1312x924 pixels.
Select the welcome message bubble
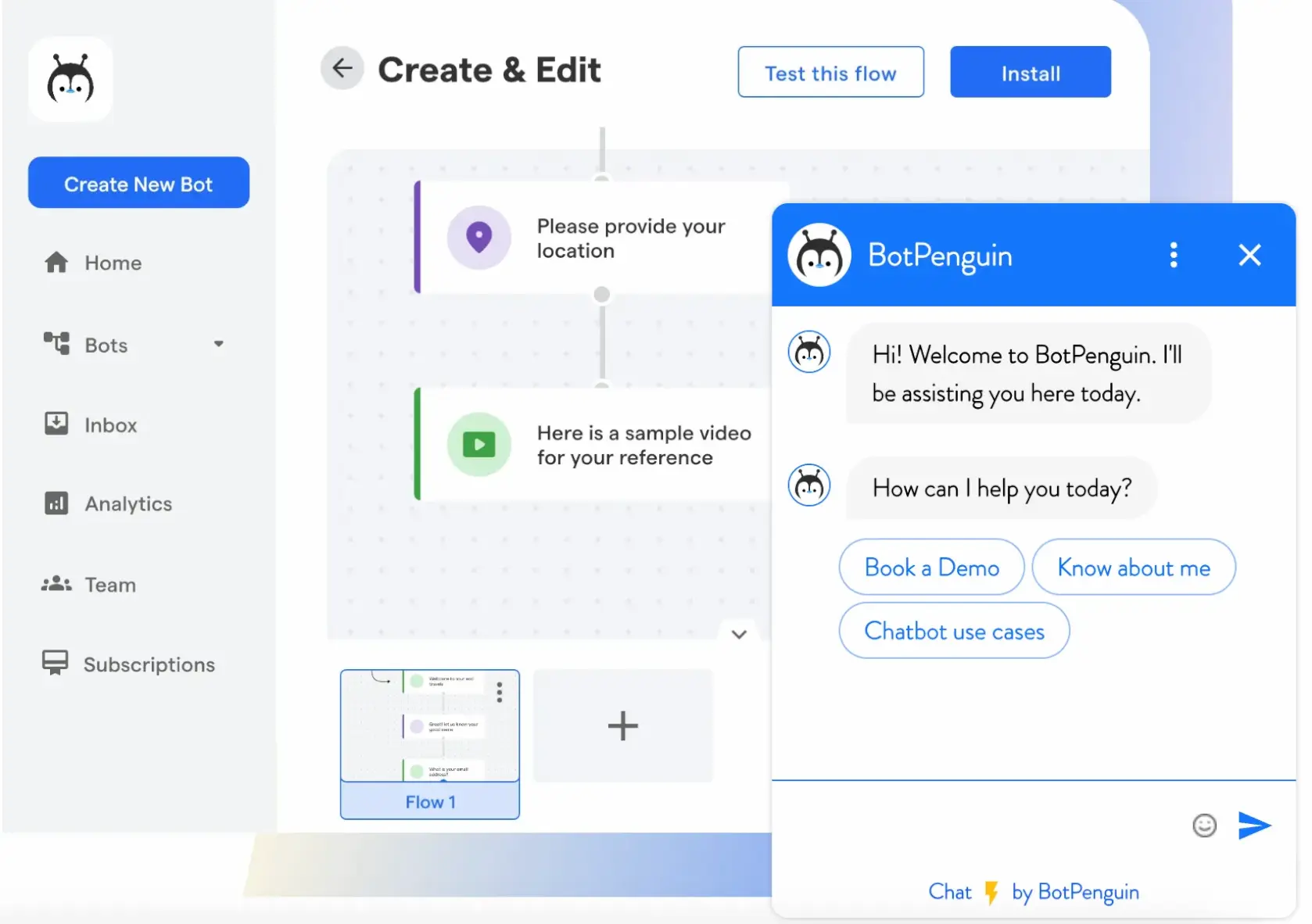tap(1028, 374)
